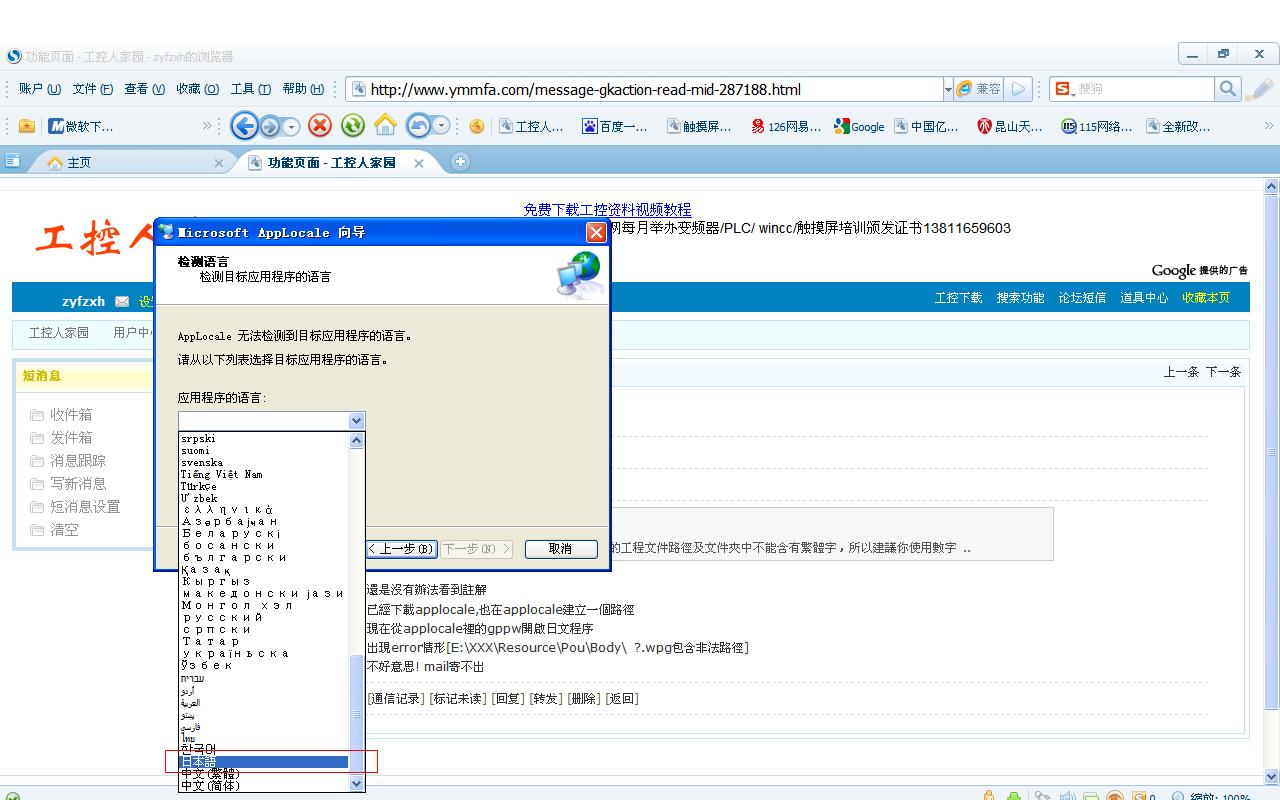This screenshot has height=800, width=1280.
Task: Click the language list scrollbar down arrow
Action: tap(357, 784)
